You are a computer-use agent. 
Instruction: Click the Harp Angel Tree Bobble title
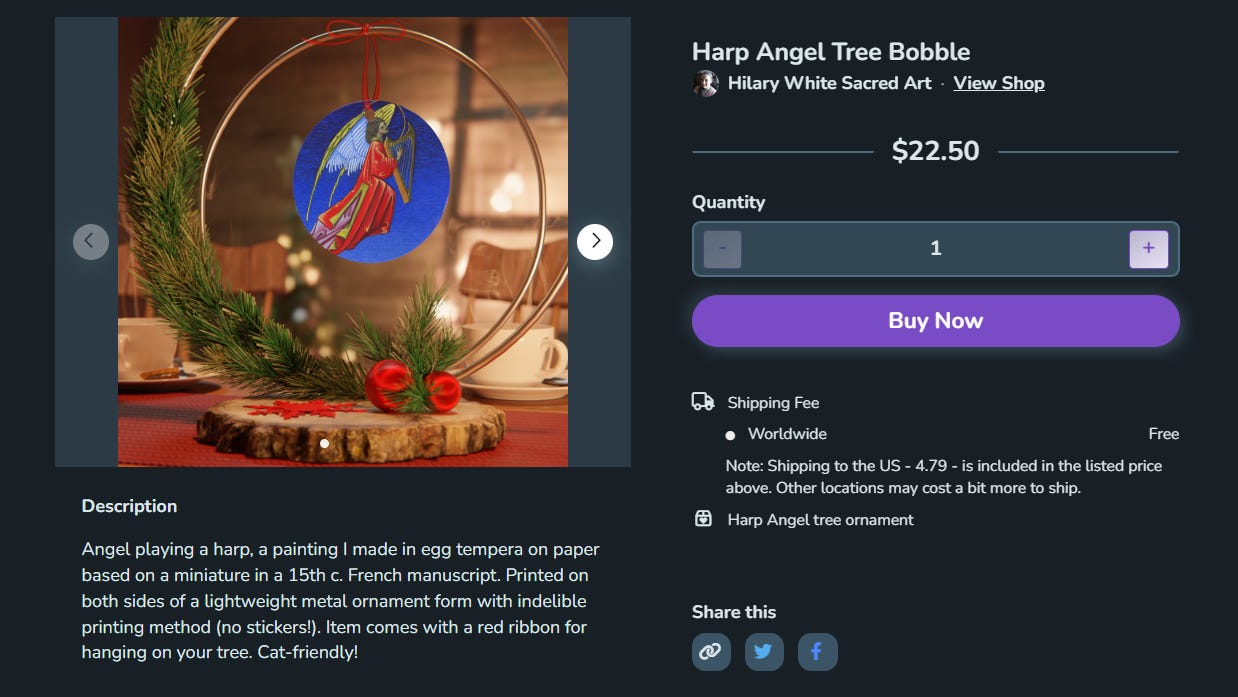831,52
